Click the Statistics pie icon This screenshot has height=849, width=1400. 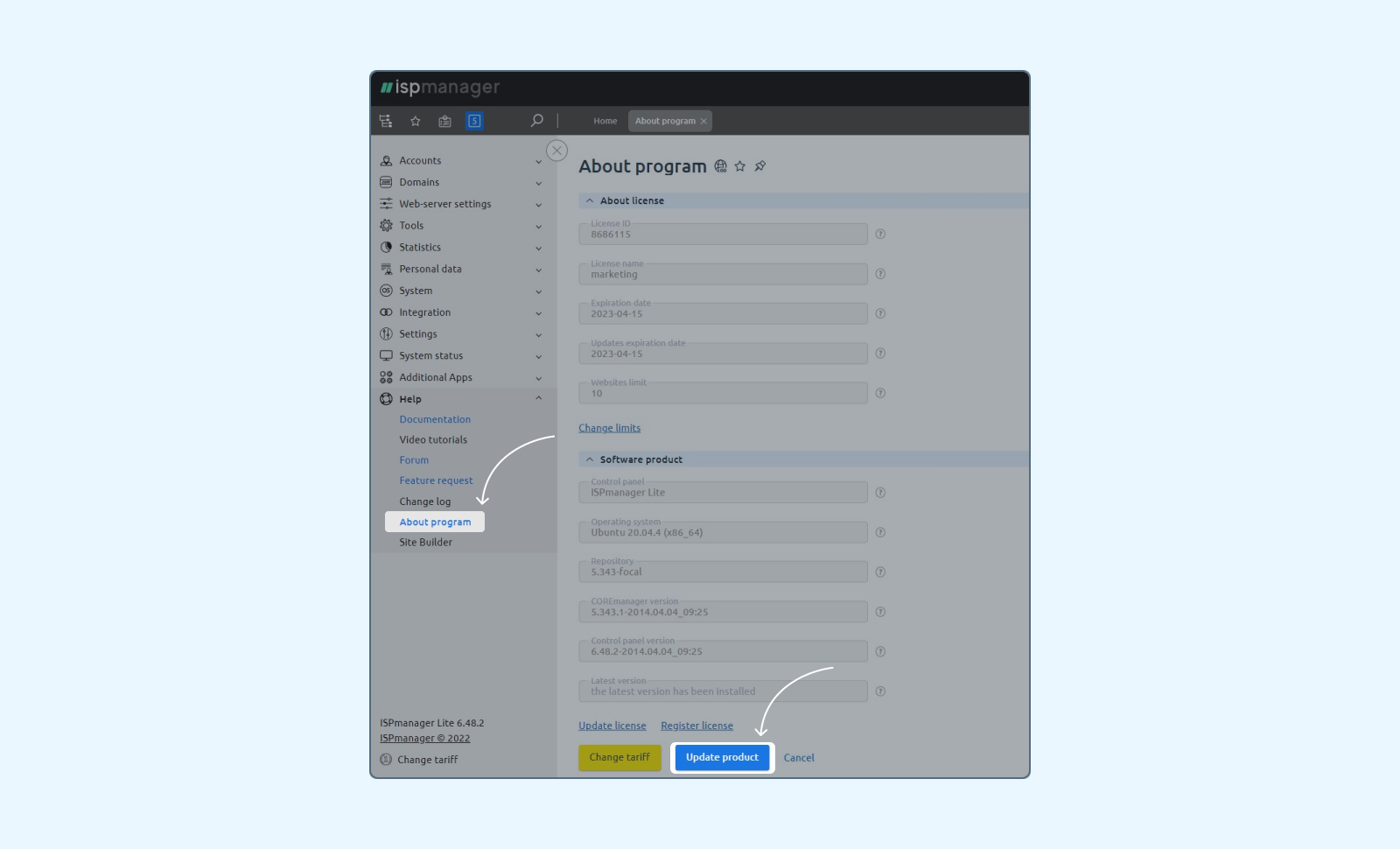pyautogui.click(x=386, y=248)
